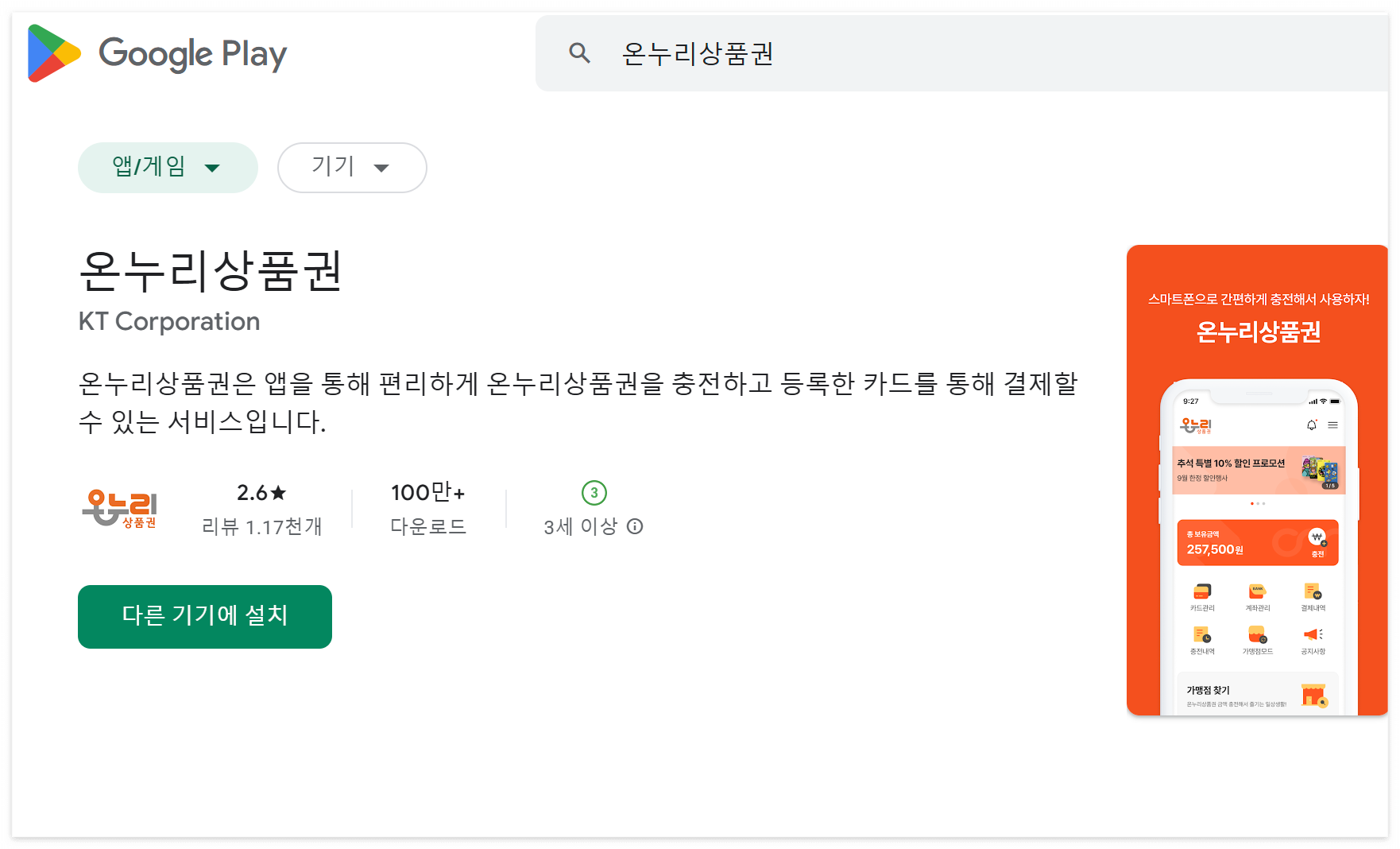Tap the notification bell in the app screenshot
Screen dimensions: 1400x849
click(1311, 425)
